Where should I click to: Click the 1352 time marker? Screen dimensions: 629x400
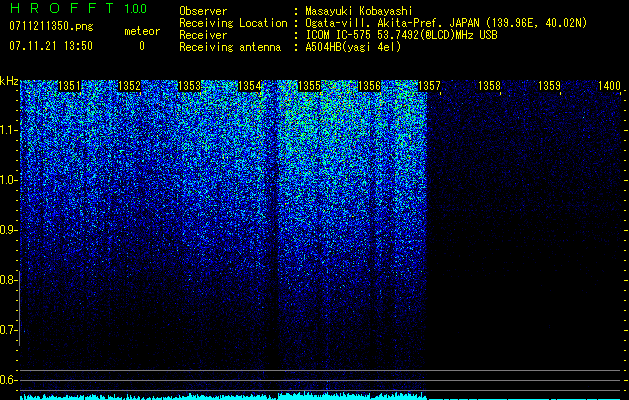[130, 86]
